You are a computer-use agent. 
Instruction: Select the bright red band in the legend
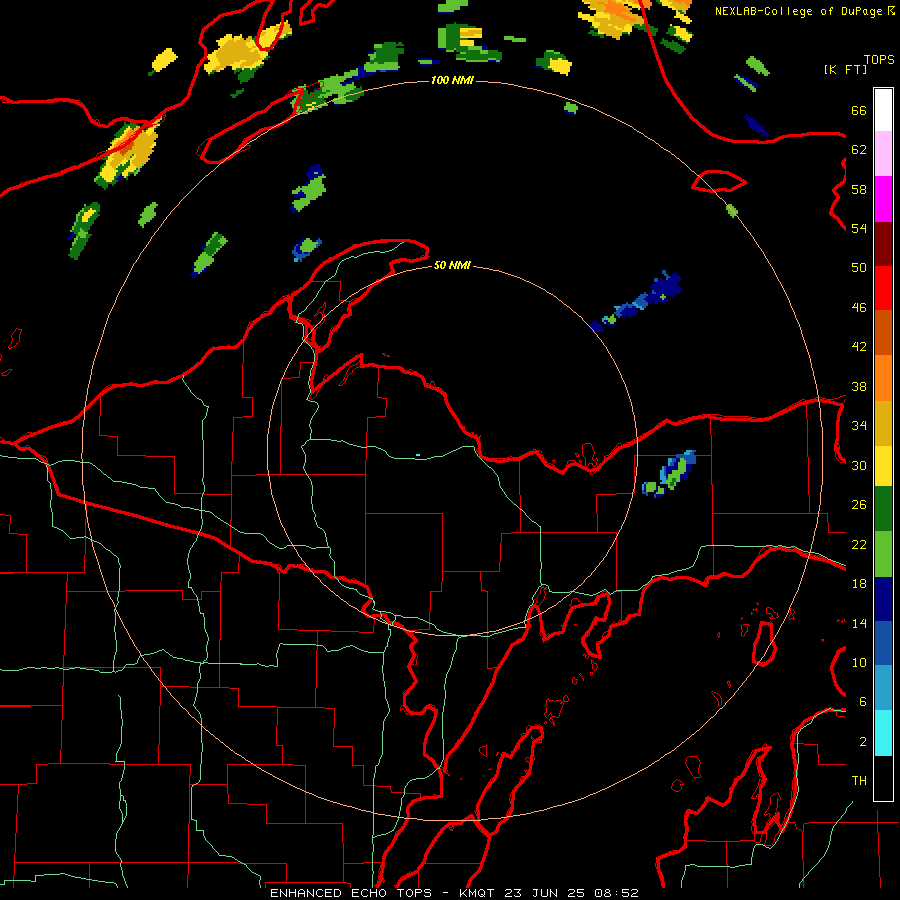point(883,288)
